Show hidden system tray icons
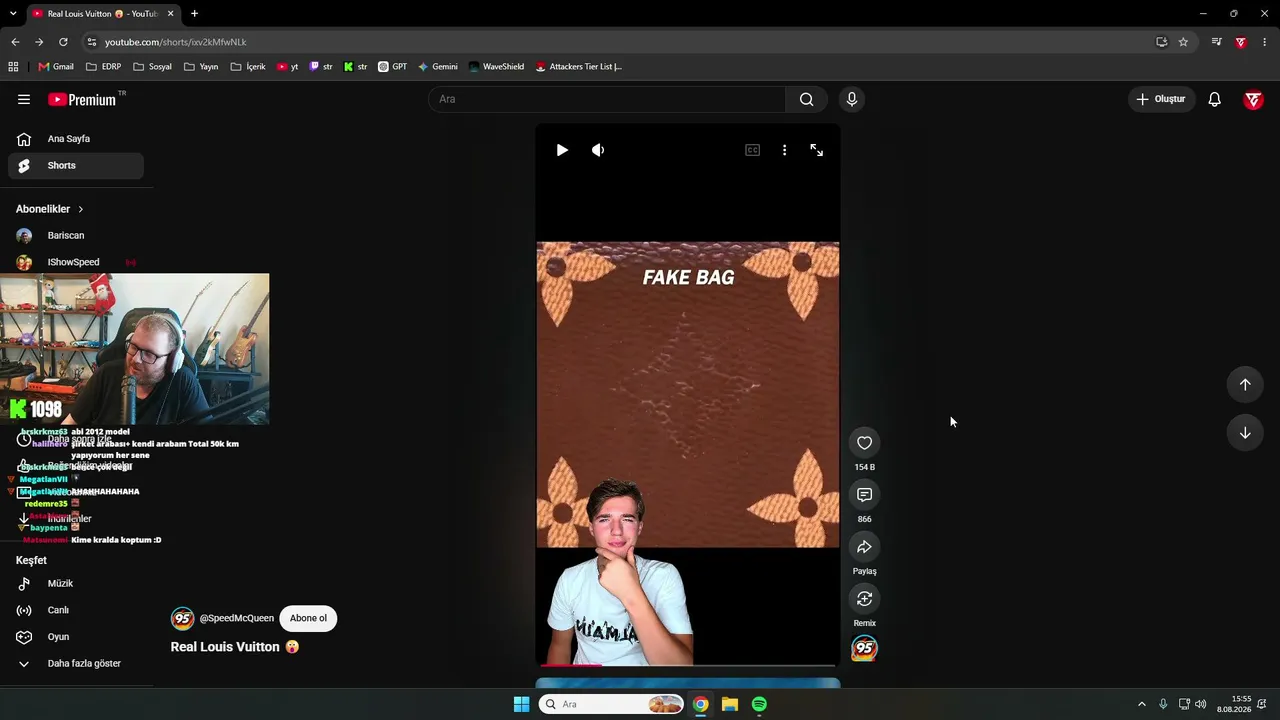Screen dimensions: 1280x720 click(1141, 704)
